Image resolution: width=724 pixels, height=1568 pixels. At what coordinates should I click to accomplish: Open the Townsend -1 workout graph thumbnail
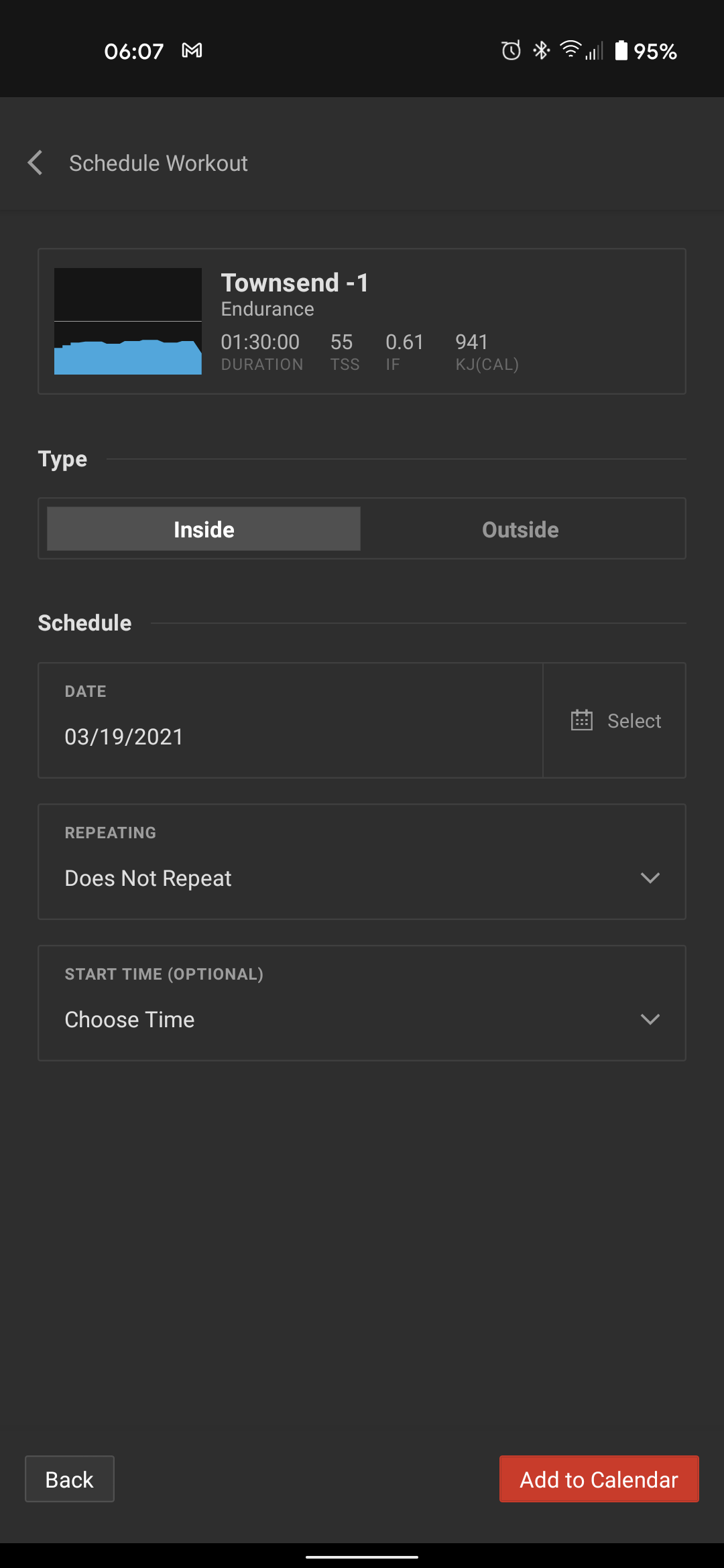click(x=128, y=321)
